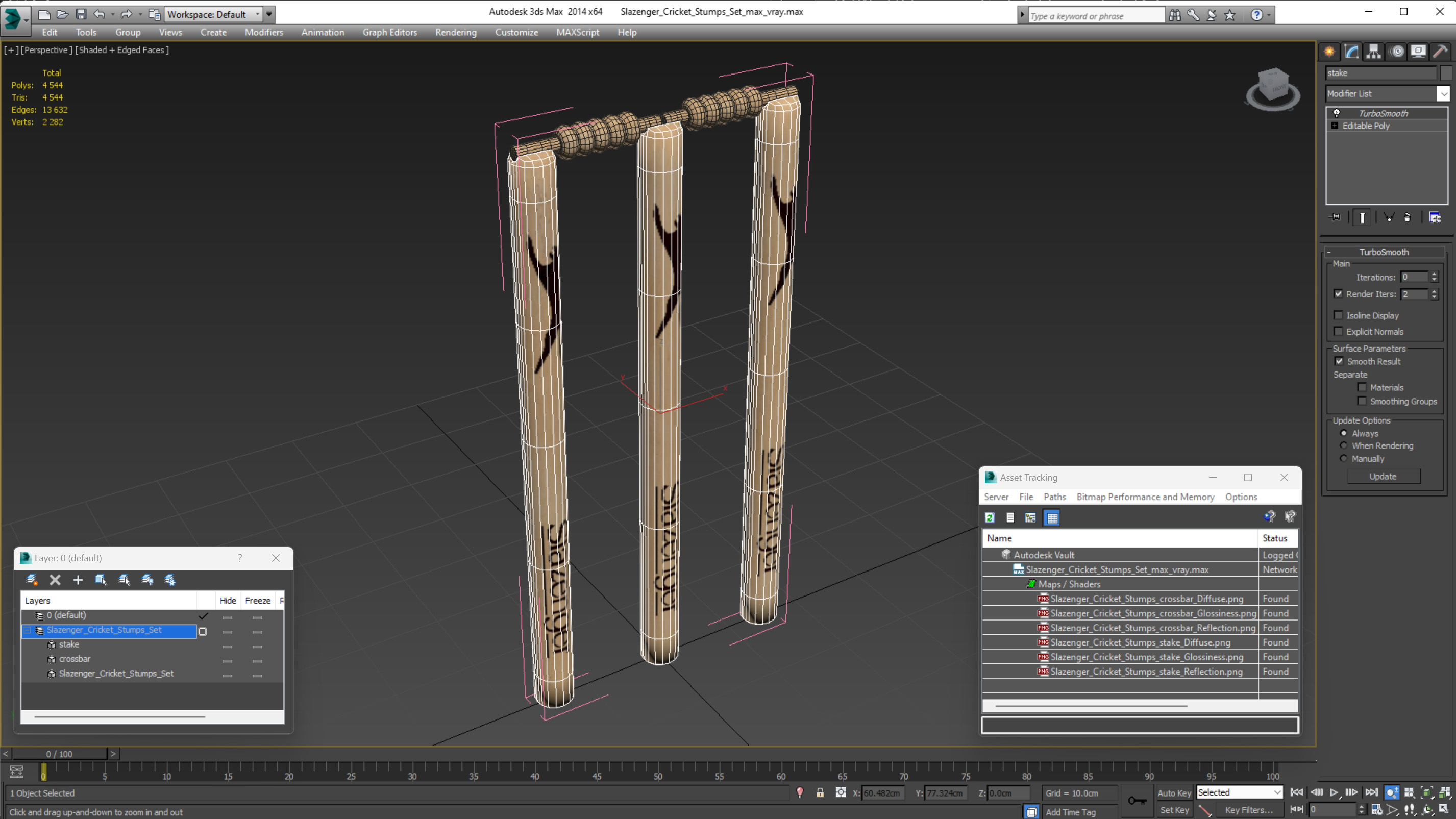
Task: Click the Set Keys large key icon
Action: coord(1137,800)
